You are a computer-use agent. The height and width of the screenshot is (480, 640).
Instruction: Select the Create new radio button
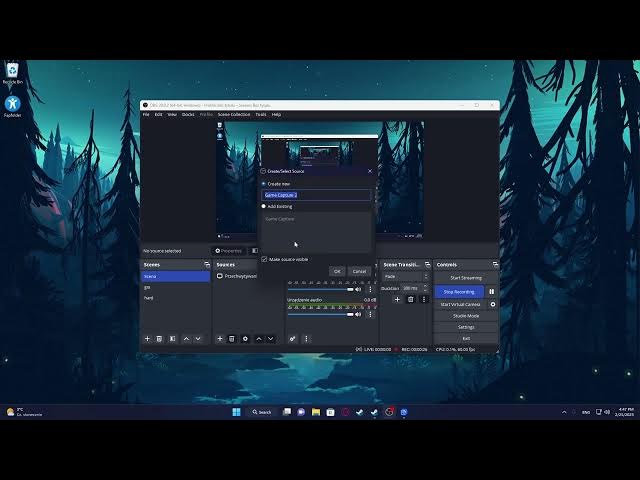[x=264, y=184]
